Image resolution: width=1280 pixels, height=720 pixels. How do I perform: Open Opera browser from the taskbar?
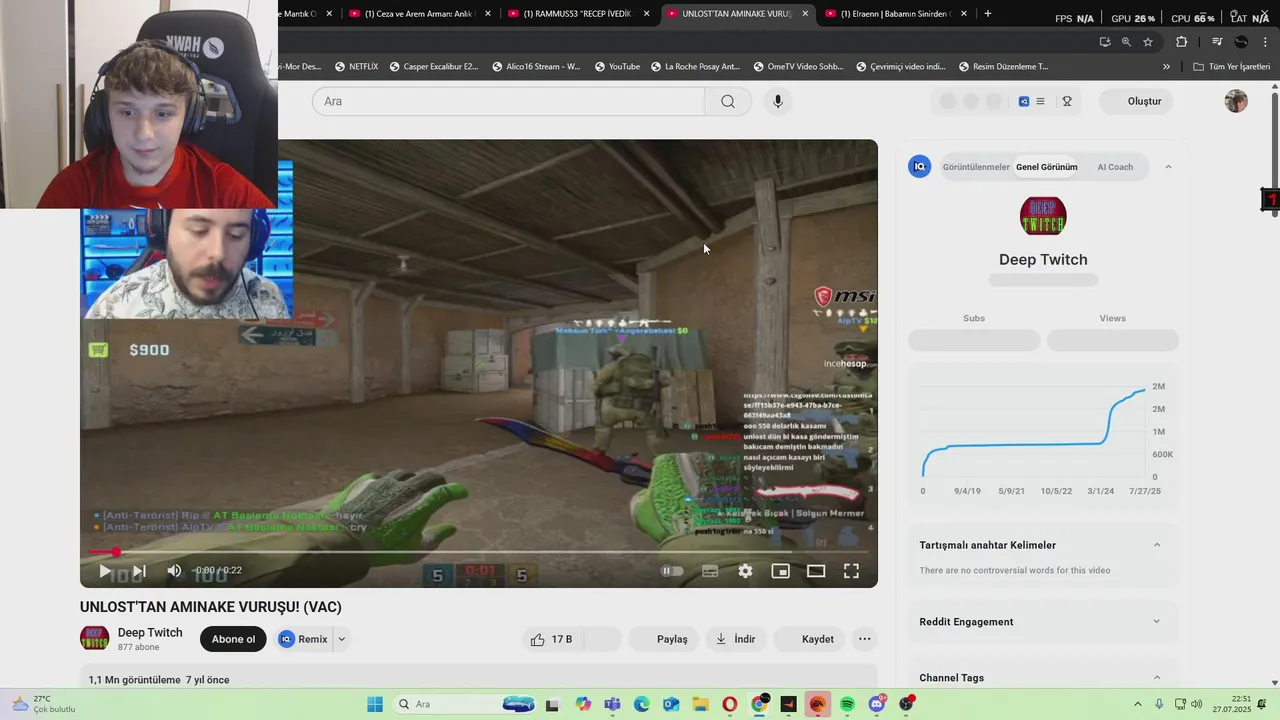[x=729, y=704]
